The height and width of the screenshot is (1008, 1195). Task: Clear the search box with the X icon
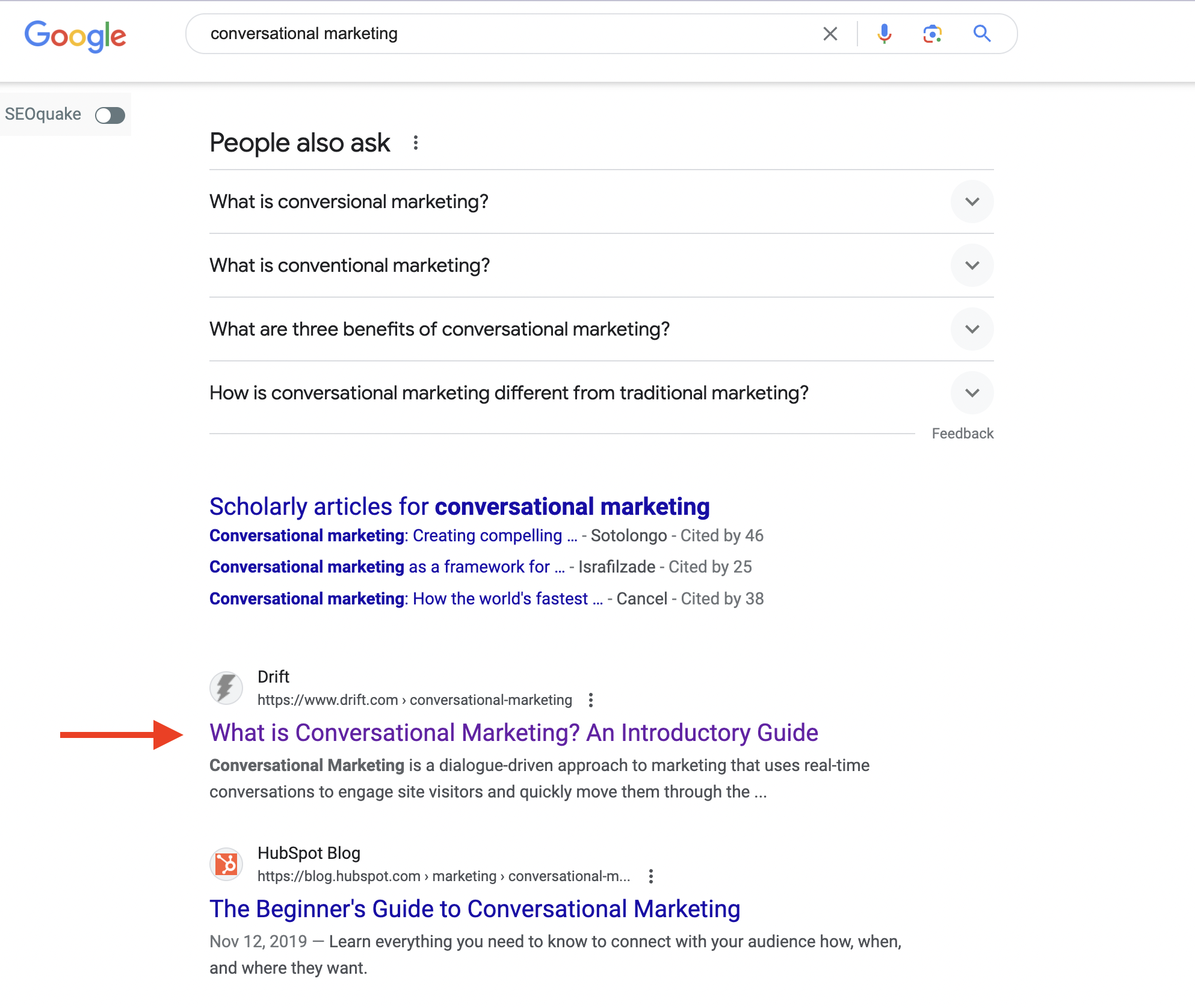(x=830, y=34)
